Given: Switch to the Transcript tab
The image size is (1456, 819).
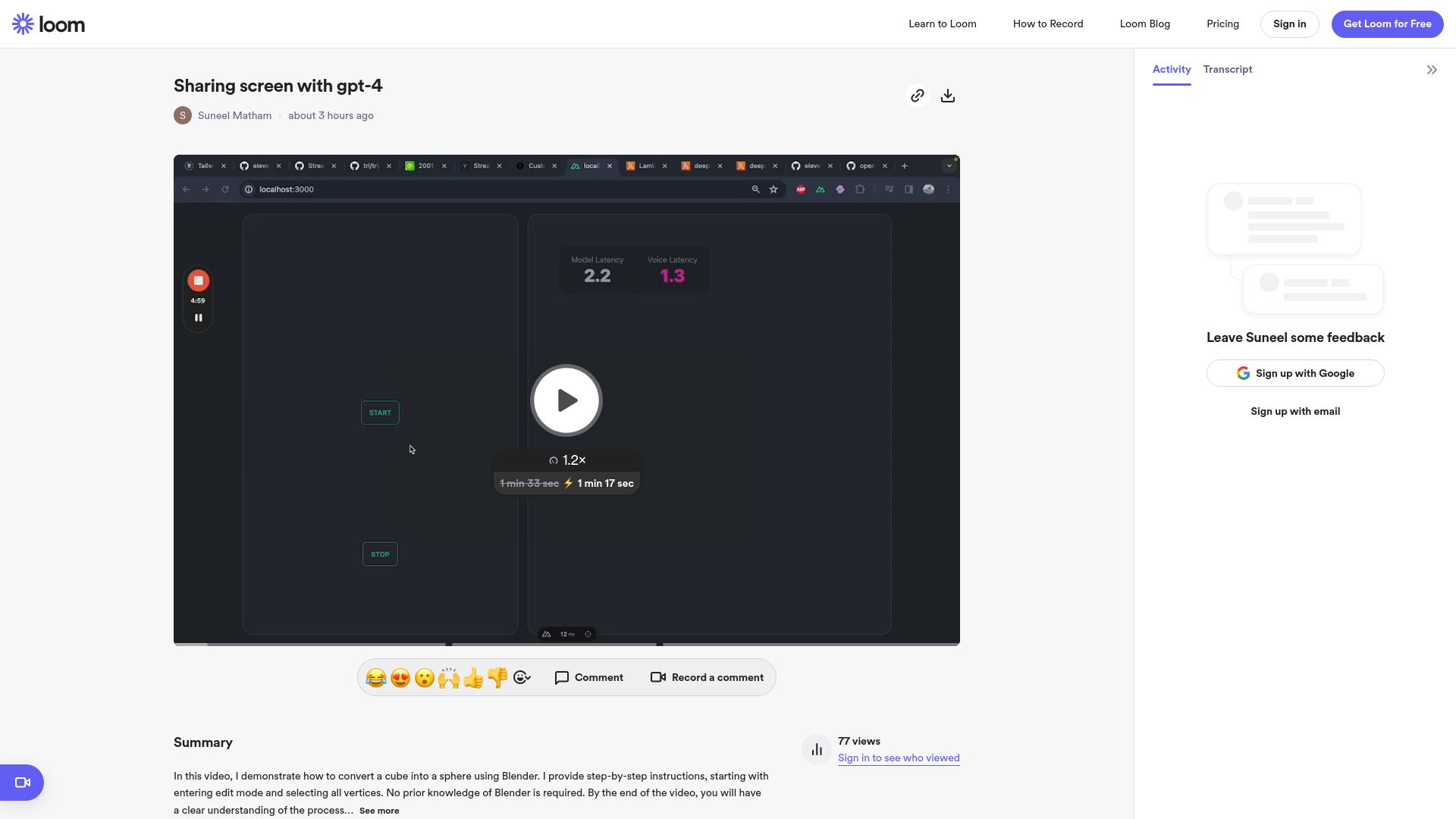Looking at the screenshot, I should coord(1228,70).
